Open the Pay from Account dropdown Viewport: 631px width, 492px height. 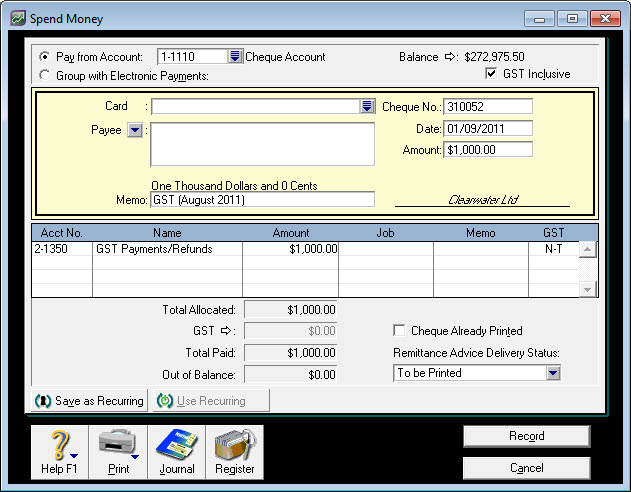click(x=235, y=57)
